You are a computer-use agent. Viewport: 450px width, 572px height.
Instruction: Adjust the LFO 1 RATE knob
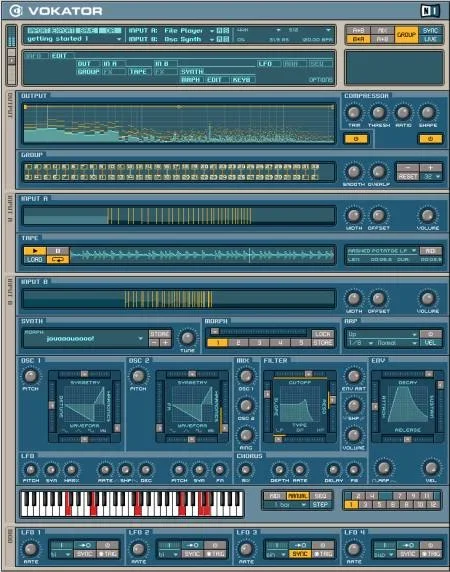point(31,549)
